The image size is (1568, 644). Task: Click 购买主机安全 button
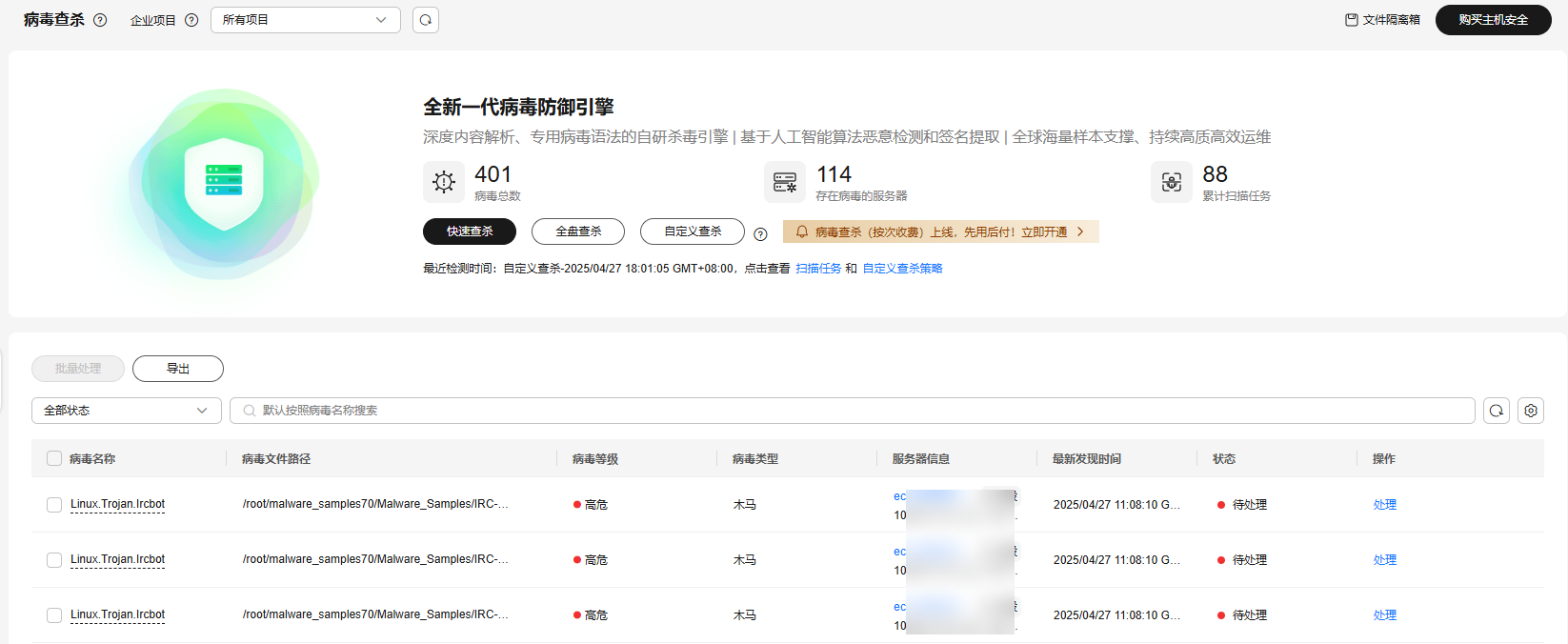(x=1494, y=20)
